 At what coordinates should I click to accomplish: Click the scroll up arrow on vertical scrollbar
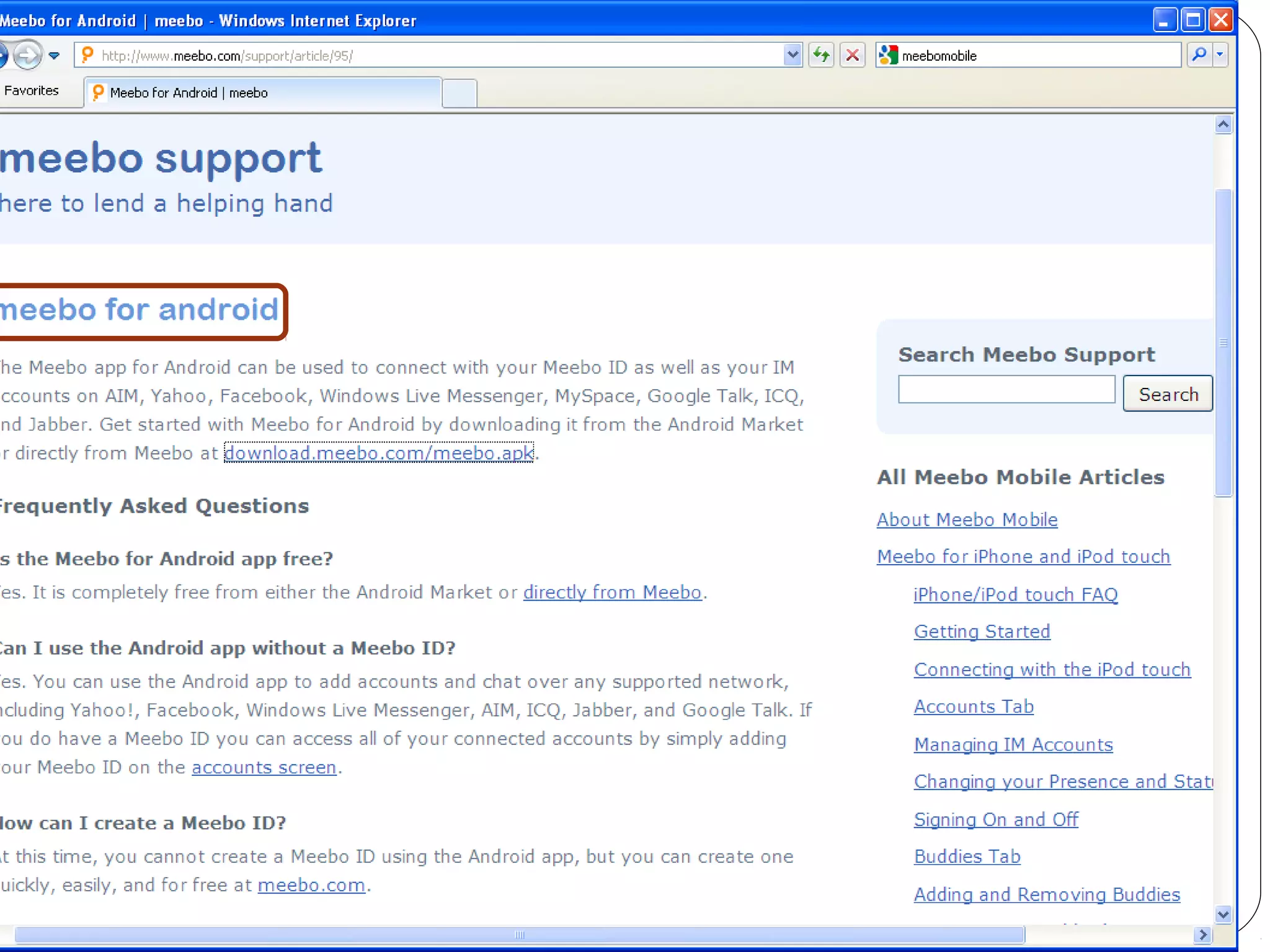(1223, 125)
